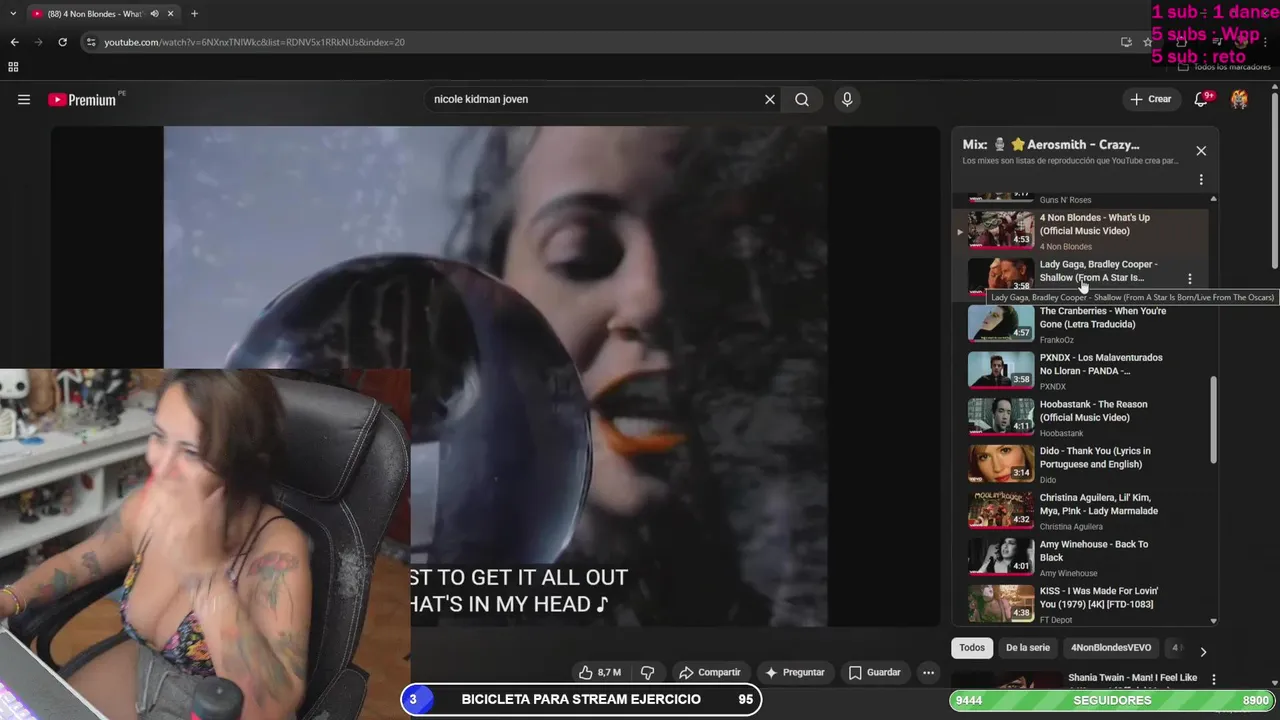This screenshot has height=720, width=1280.
Task: Open title 'Amy Winehouse - Back To Black'
Action: [x=1093, y=551]
